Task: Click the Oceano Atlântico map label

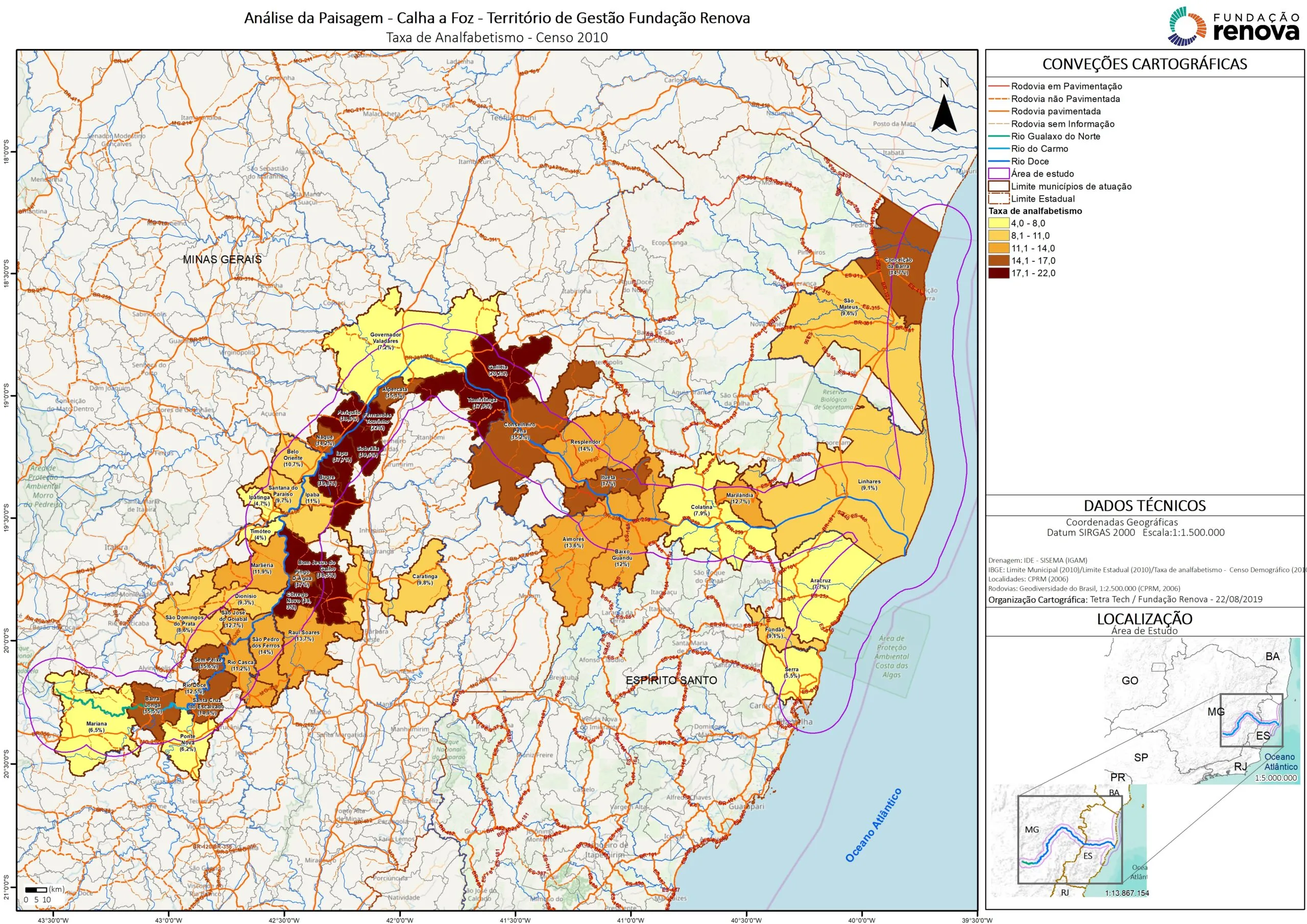Action: tap(873, 825)
